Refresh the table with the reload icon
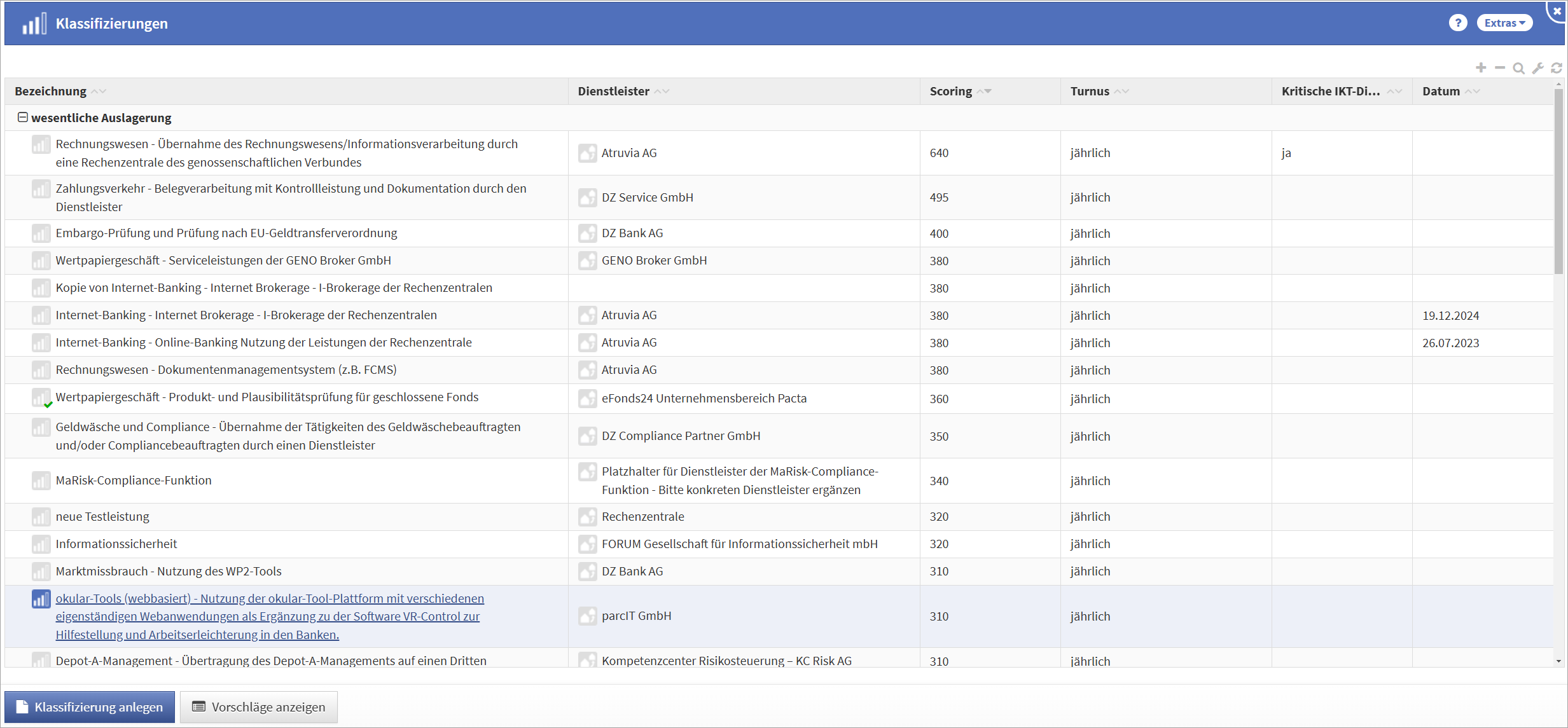 1556,68
